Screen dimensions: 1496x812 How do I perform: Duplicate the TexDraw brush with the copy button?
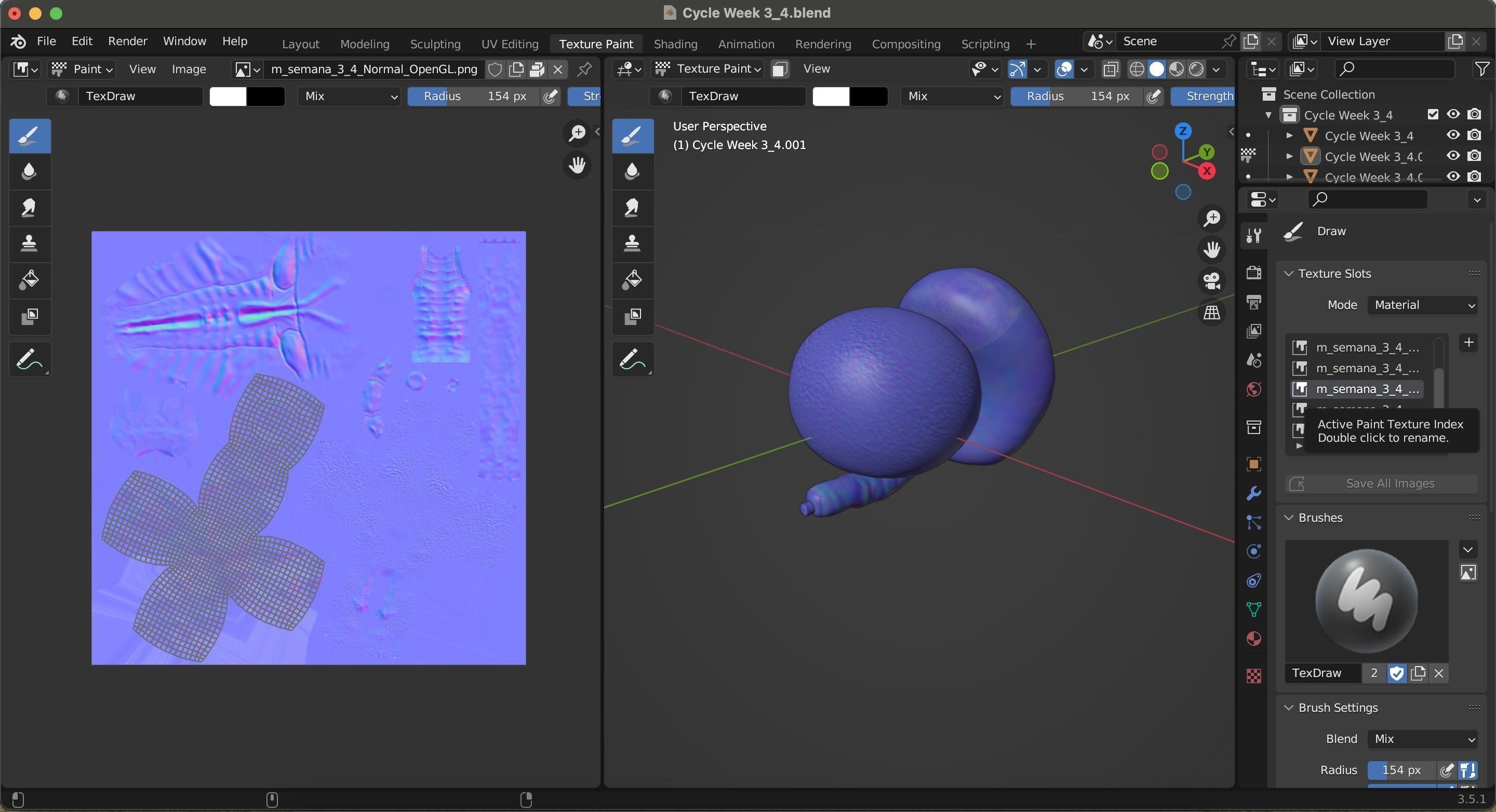point(1418,673)
